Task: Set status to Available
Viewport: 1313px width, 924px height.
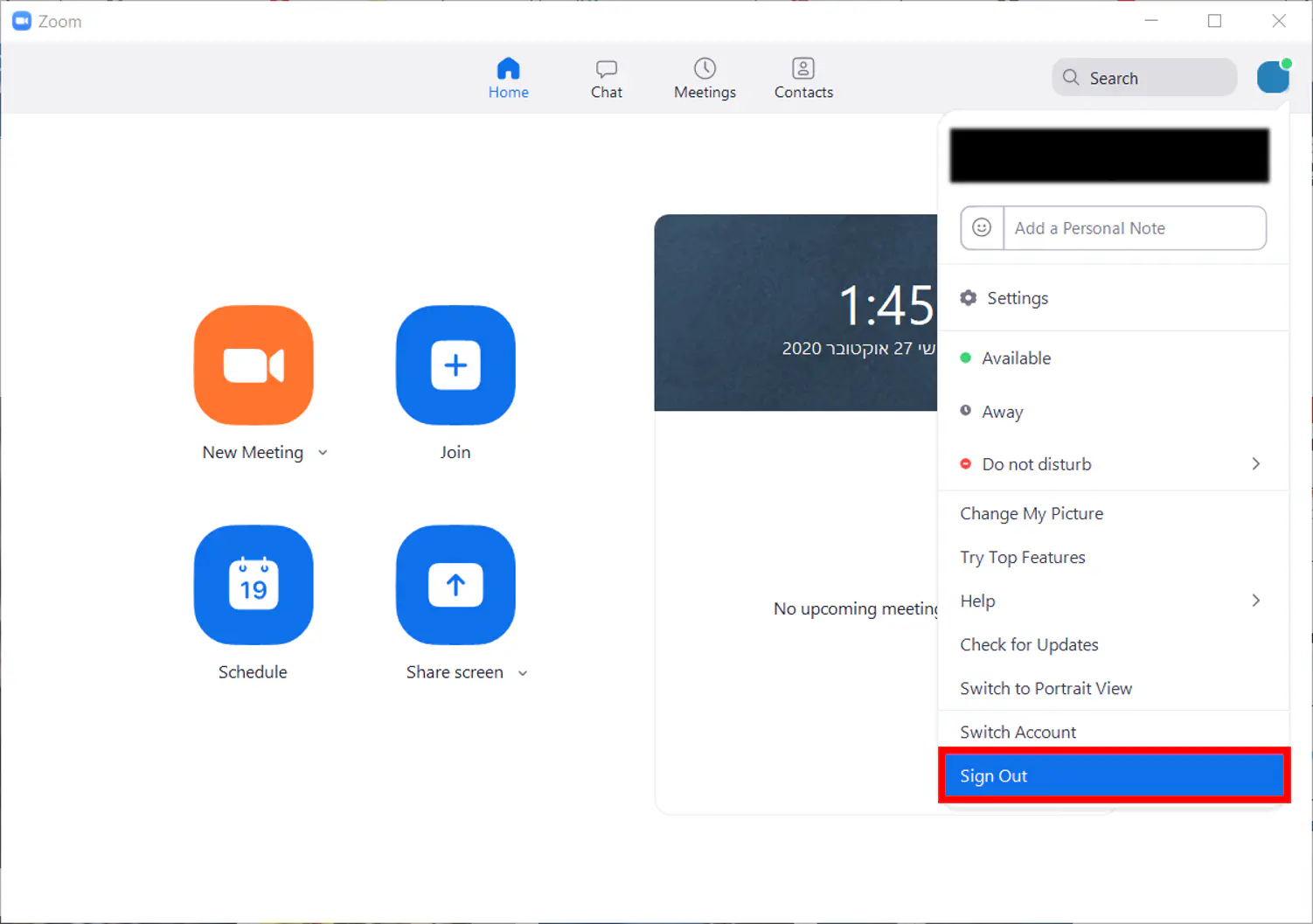Action: 1016,358
